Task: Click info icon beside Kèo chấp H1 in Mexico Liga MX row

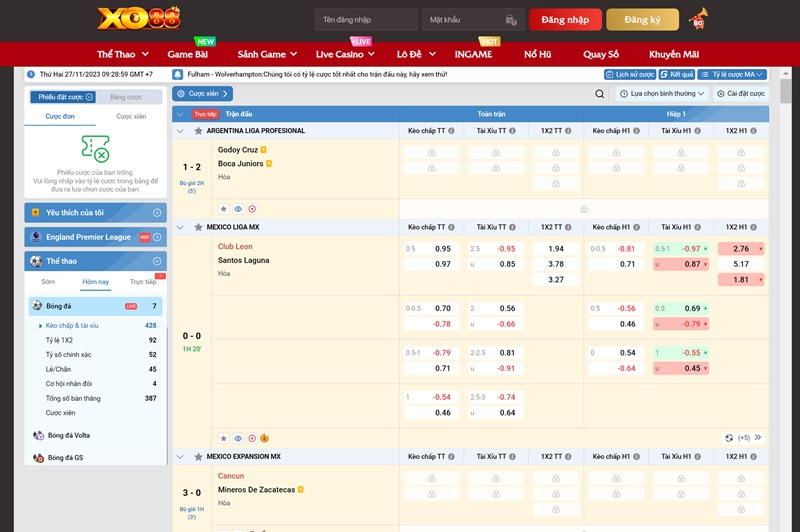Action: coord(636,227)
